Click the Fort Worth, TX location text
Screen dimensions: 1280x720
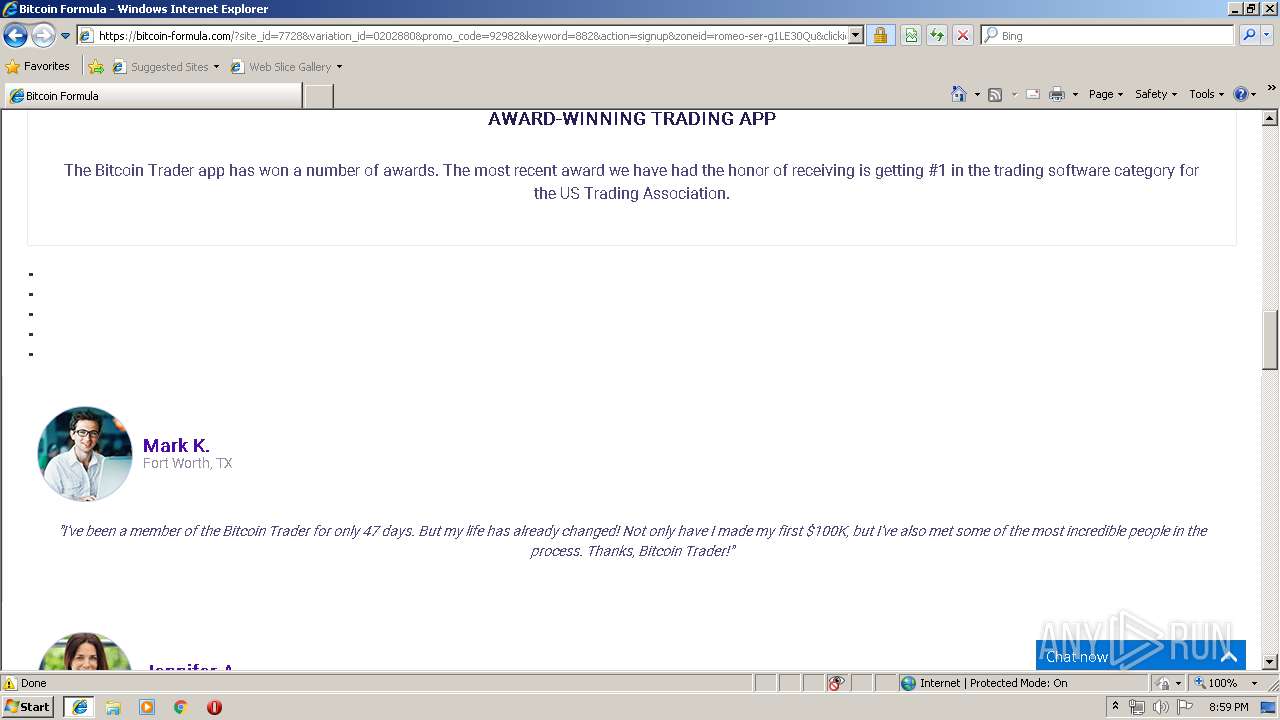pos(187,463)
